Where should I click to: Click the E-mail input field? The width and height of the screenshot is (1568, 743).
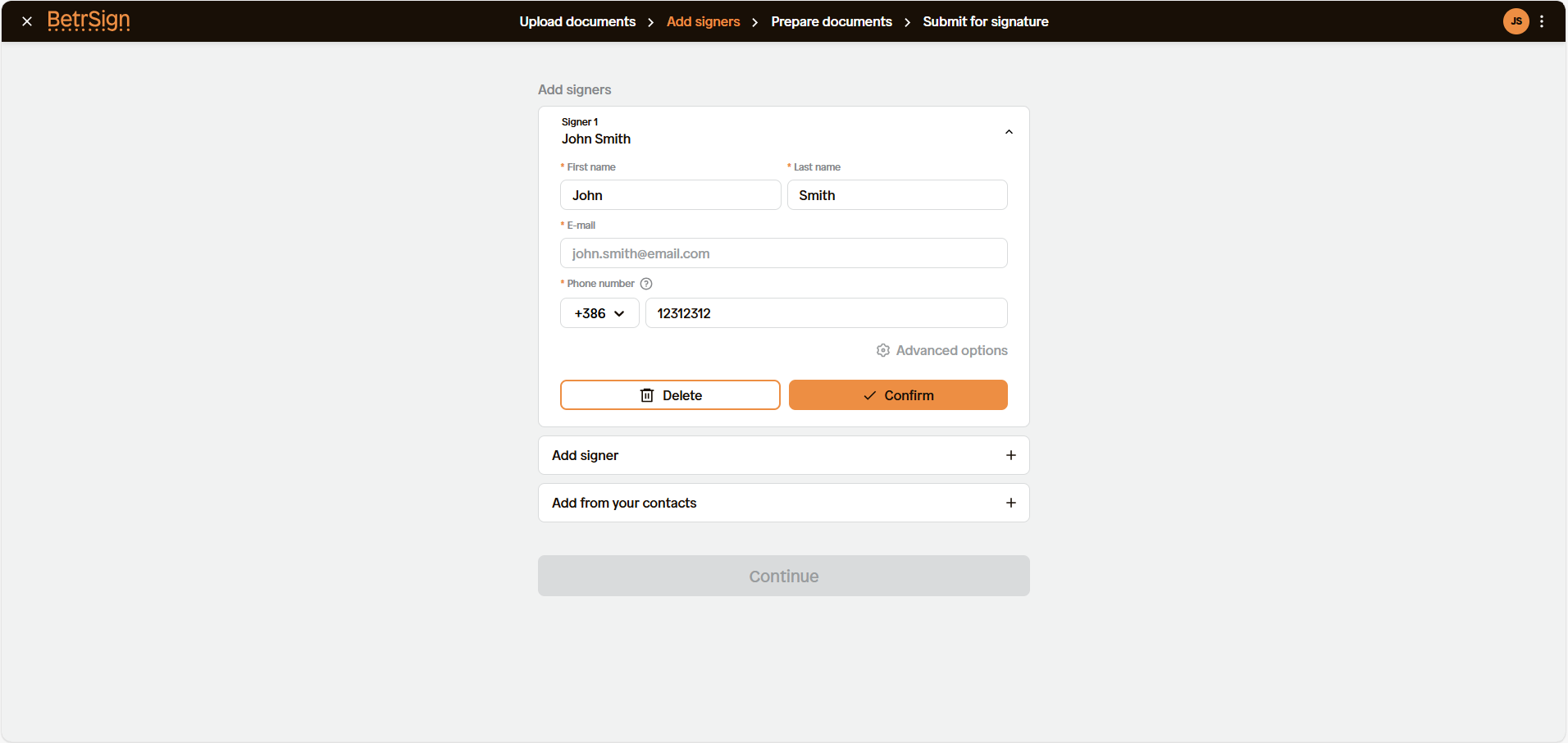tap(783, 253)
